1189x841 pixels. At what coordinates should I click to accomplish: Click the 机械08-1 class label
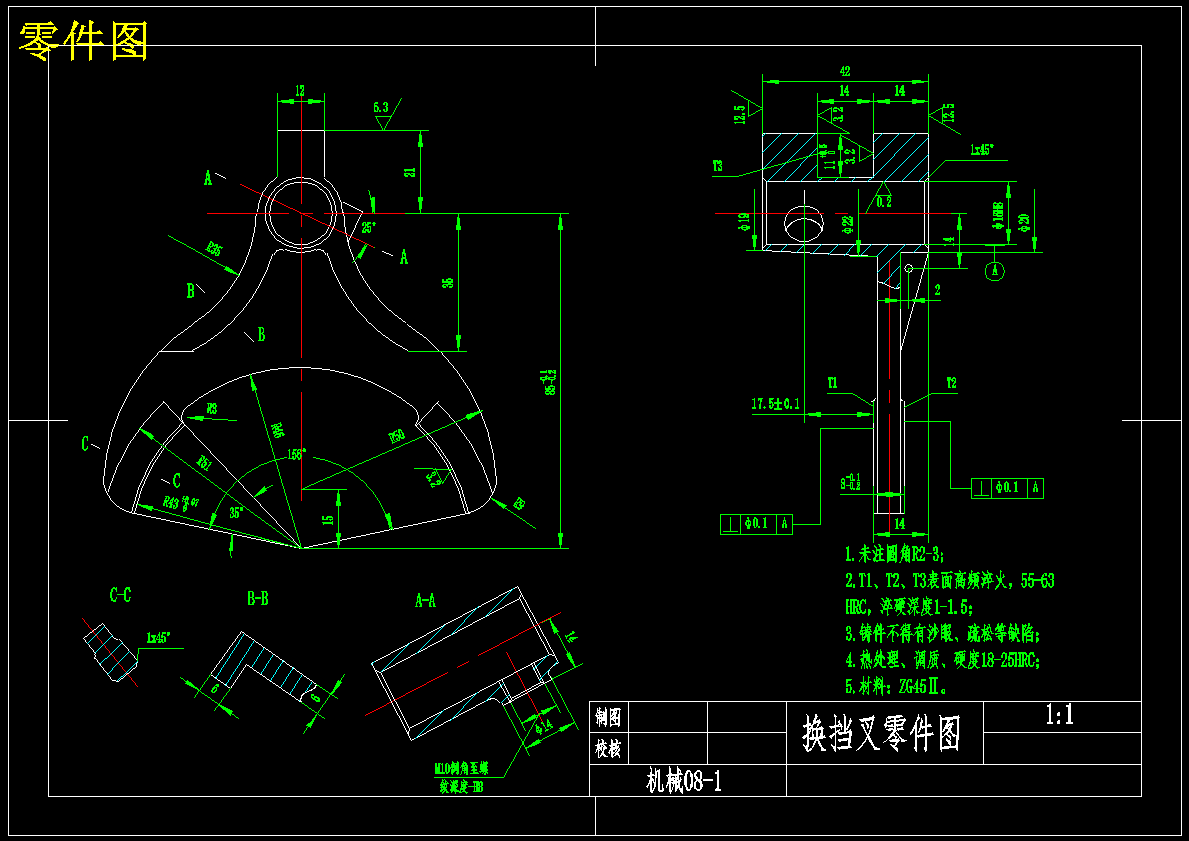[x=684, y=781]
